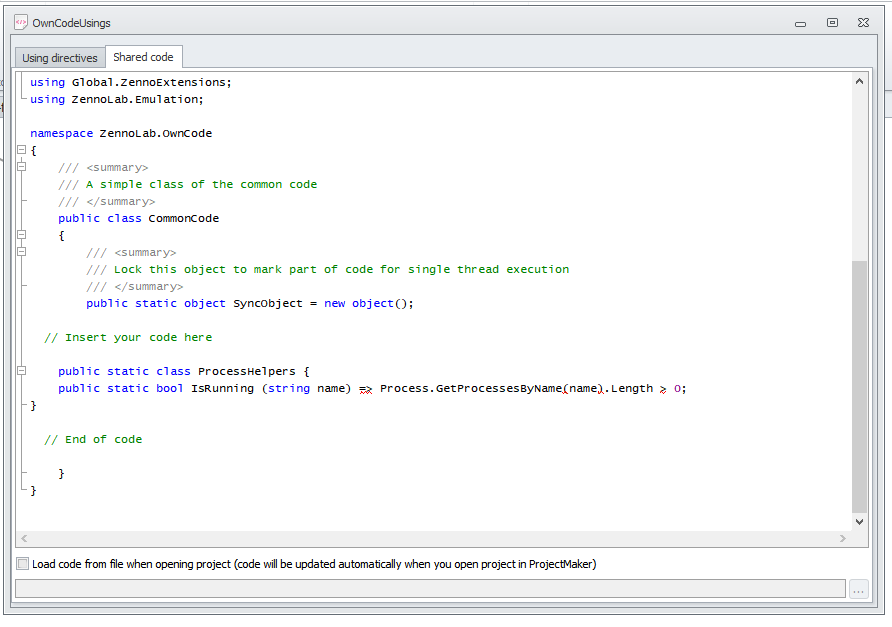Viewport: 892px width, 627px height.
Task: Click the file path input field
Action: 430,589
